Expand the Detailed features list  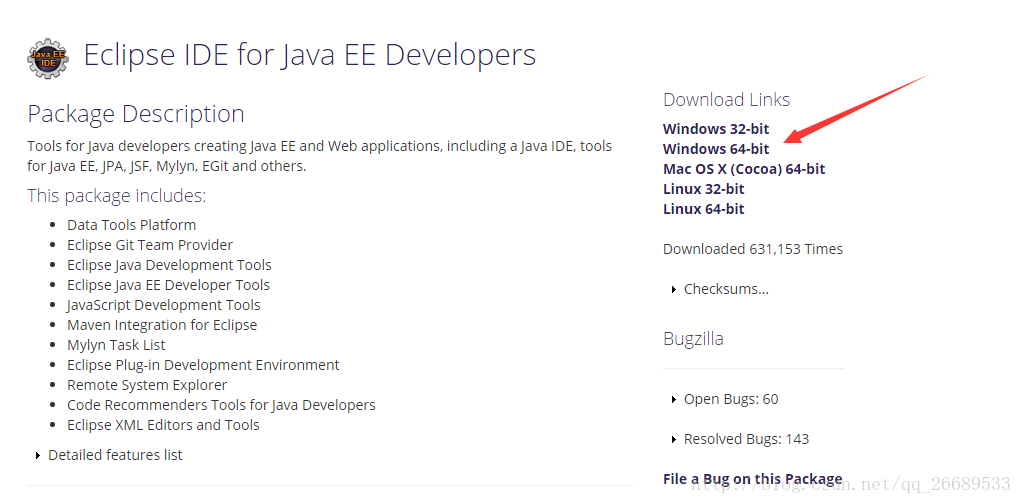(109, 455)
